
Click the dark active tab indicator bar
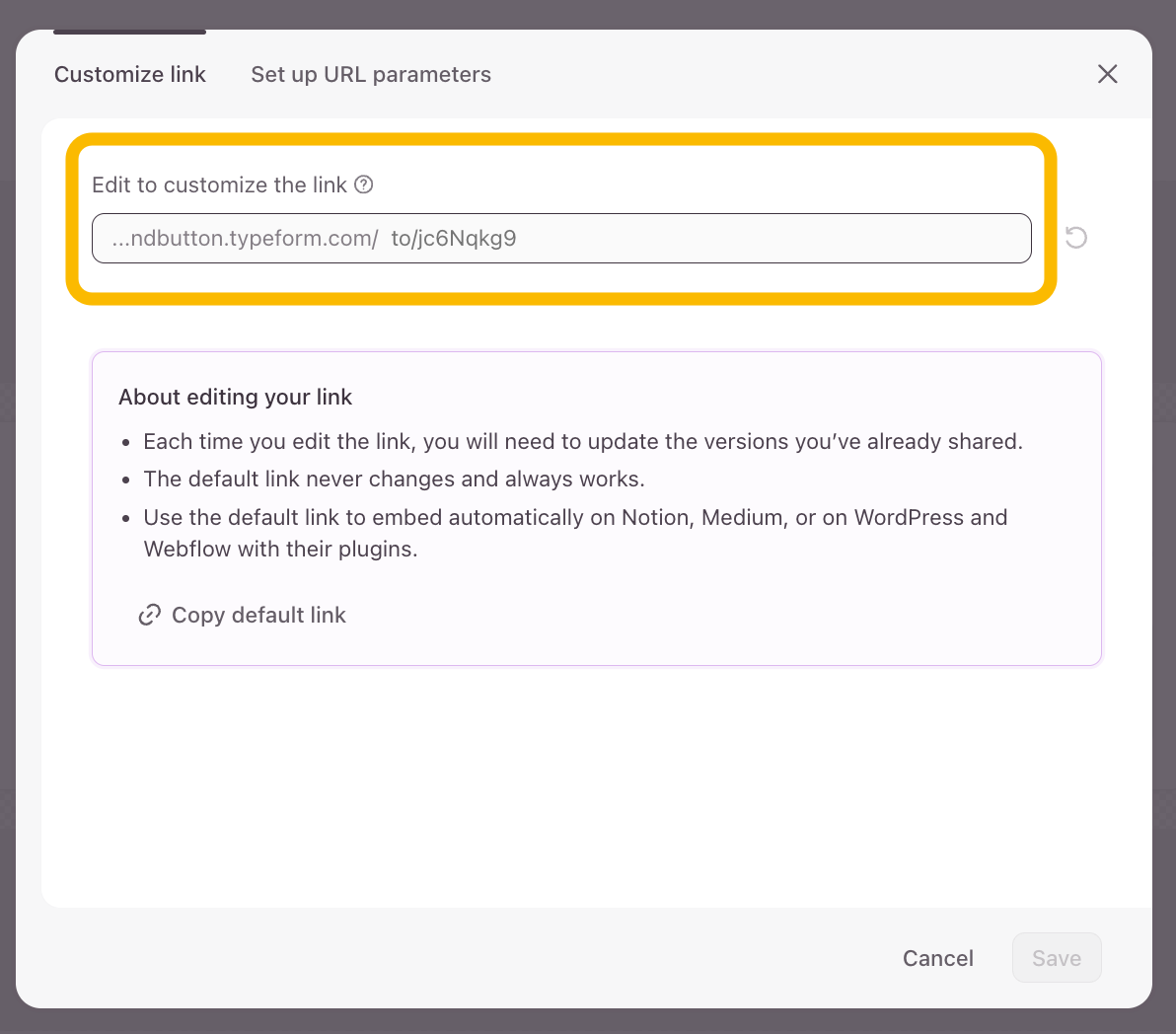[x=129, y=32]
